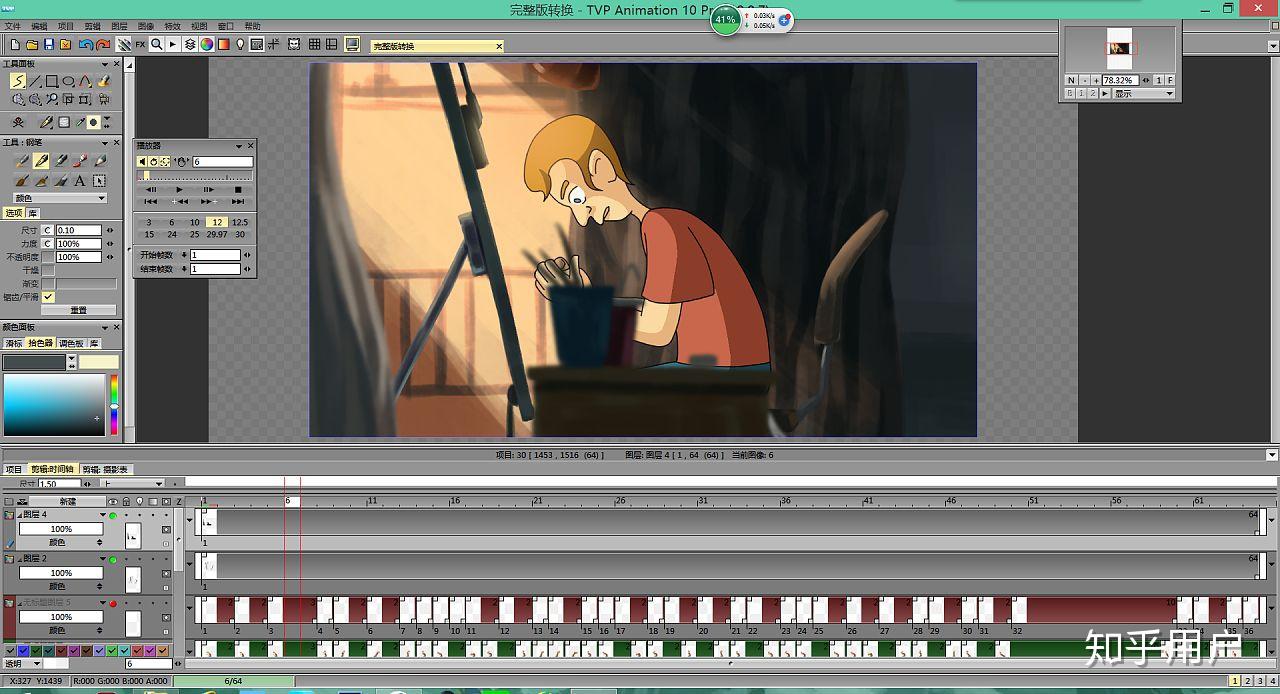Open the FX stack toolbar icon
The width and height of the screenshot is (1280, 694).
[140, 45]
